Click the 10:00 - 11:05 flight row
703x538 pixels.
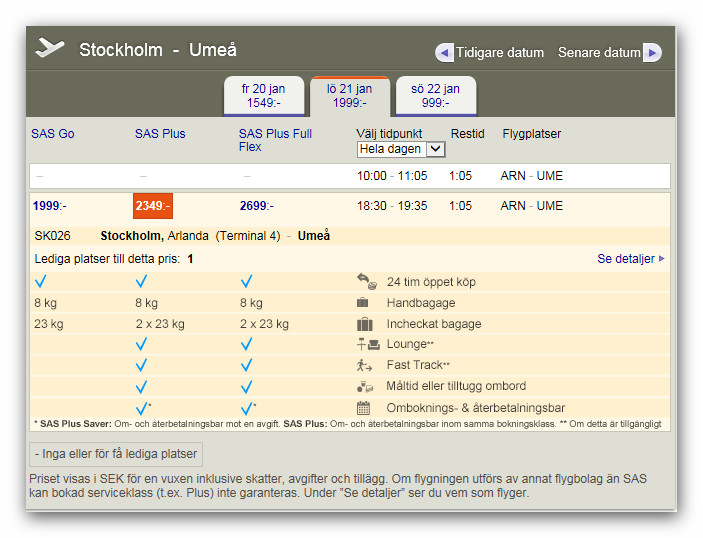[x=391, y=176]
